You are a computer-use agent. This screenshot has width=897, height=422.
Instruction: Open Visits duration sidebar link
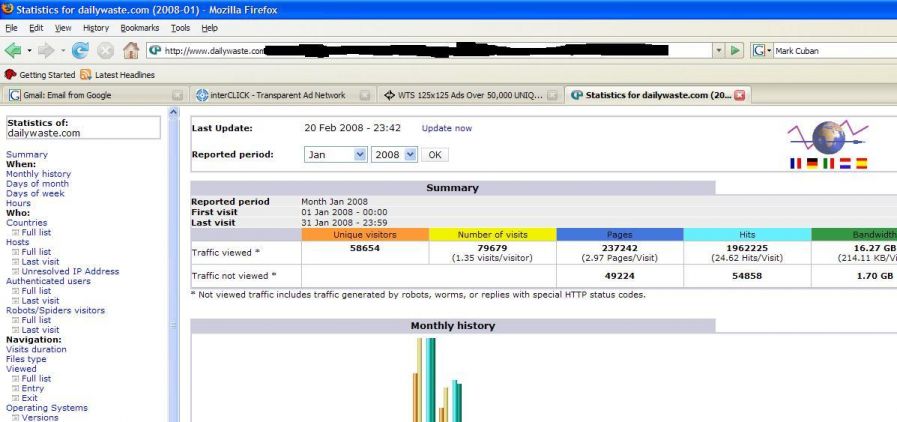coord(36,349)
